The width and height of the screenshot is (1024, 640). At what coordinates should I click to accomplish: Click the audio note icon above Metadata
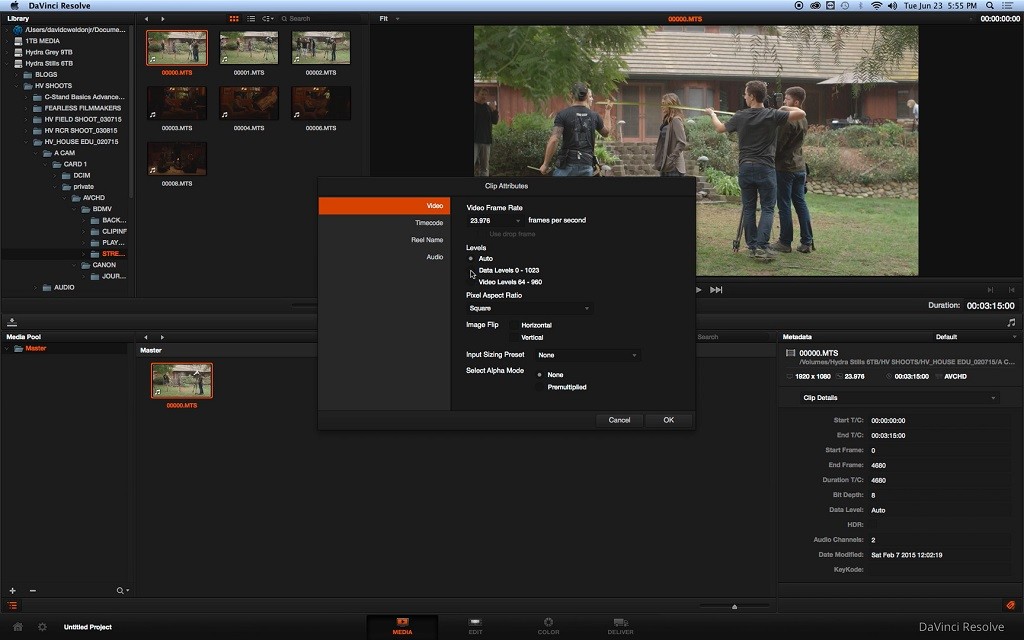[x=1011, y=322]
